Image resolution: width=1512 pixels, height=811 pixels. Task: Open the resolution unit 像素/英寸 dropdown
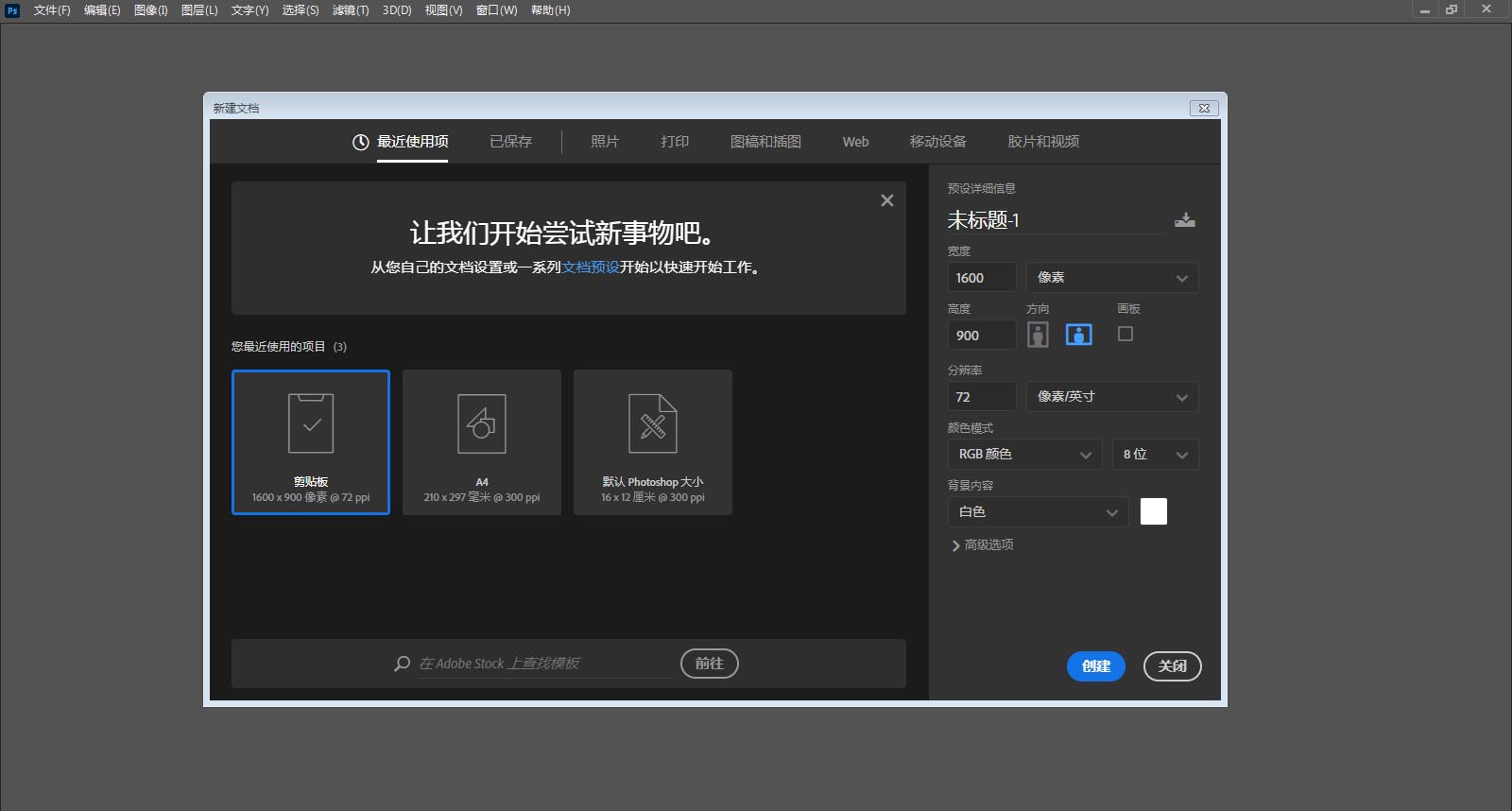(x=1111, y=397)
